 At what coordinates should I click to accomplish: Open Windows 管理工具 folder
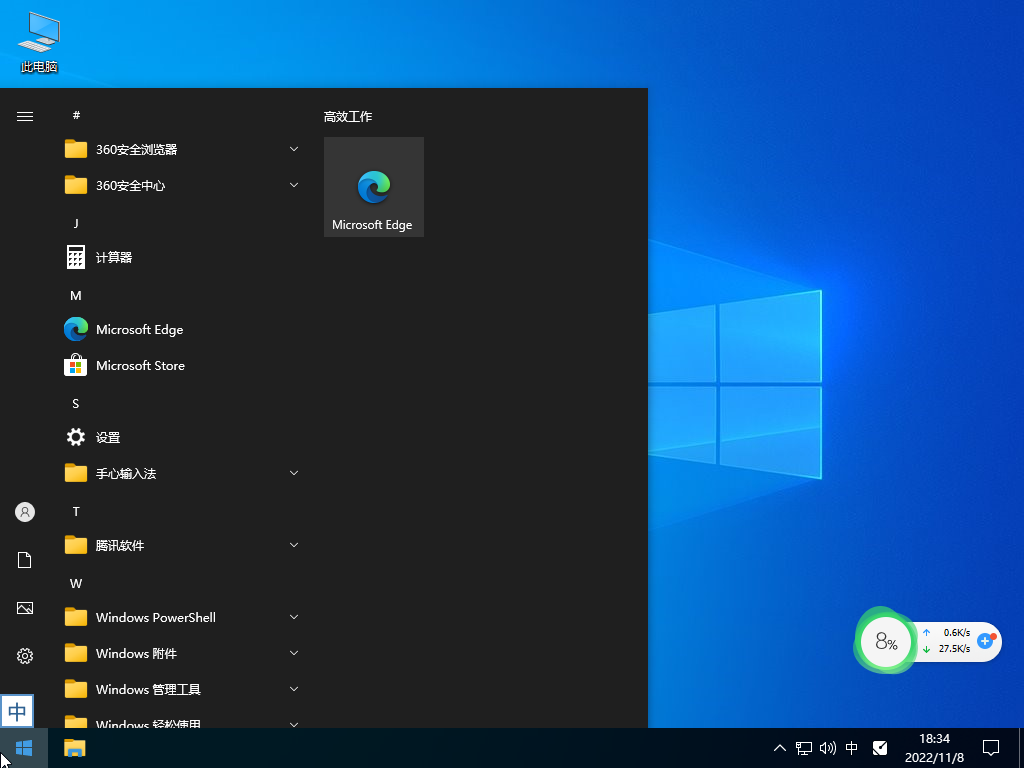coord(182,689)
